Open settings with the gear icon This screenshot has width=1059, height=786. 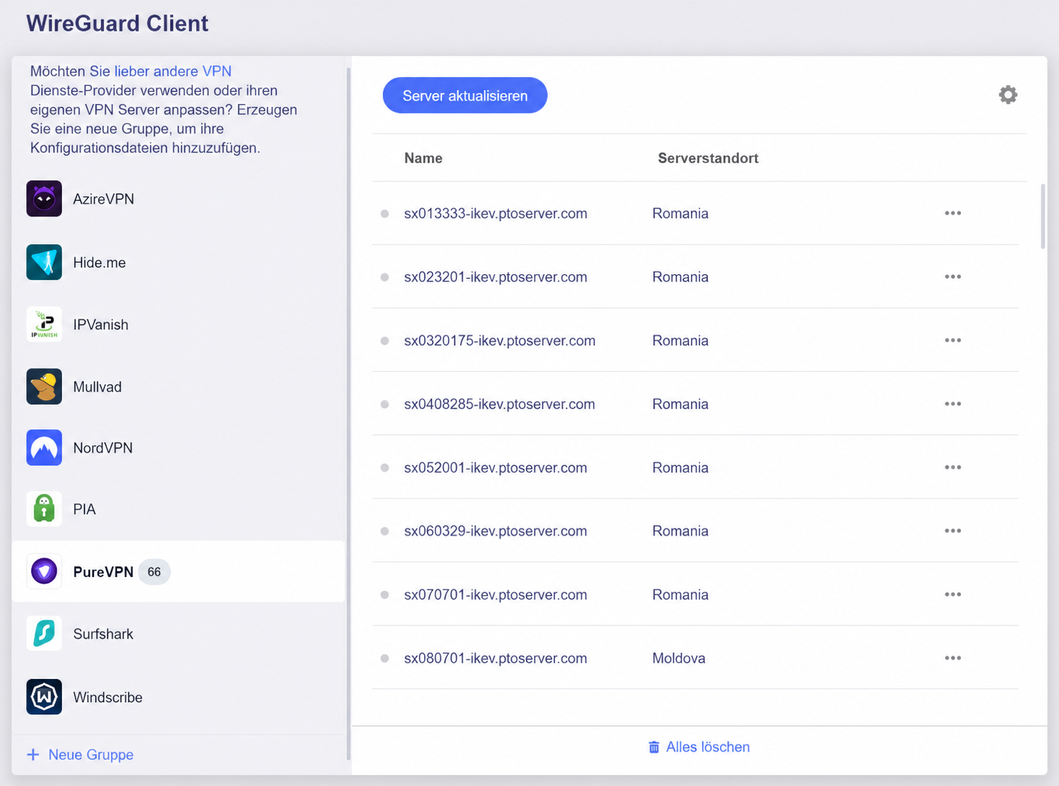coord(1008,95)
